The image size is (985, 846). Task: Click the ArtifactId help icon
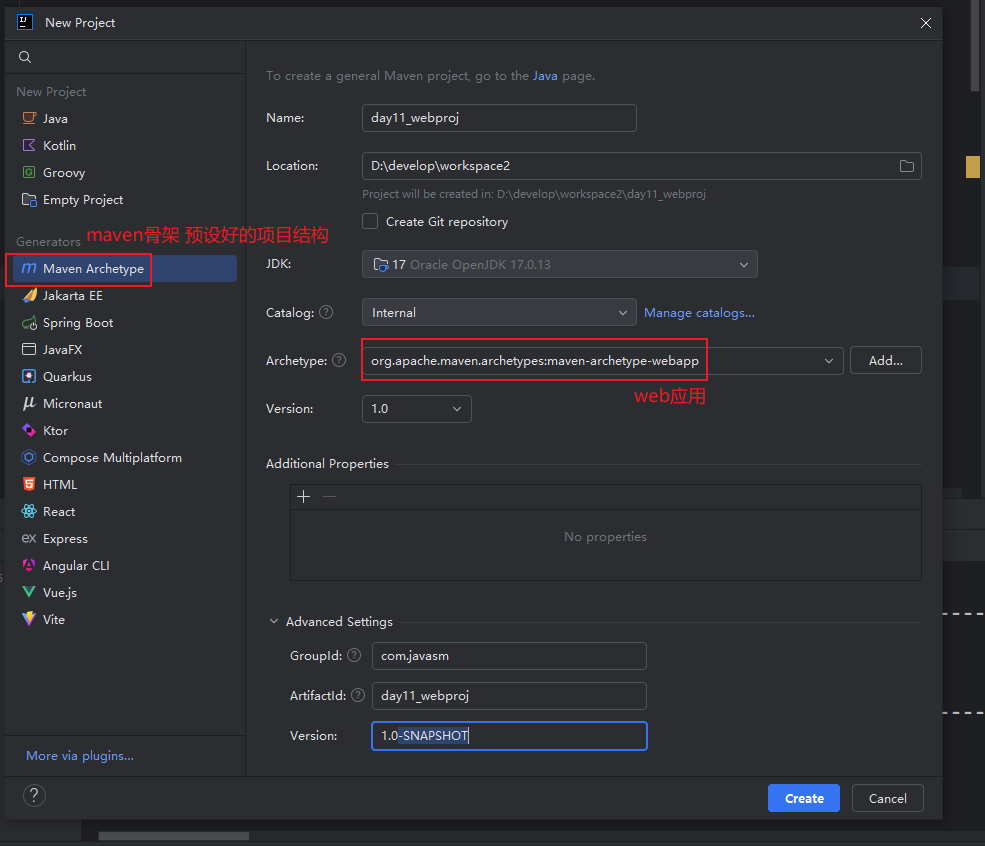click(x=358, y=695)
